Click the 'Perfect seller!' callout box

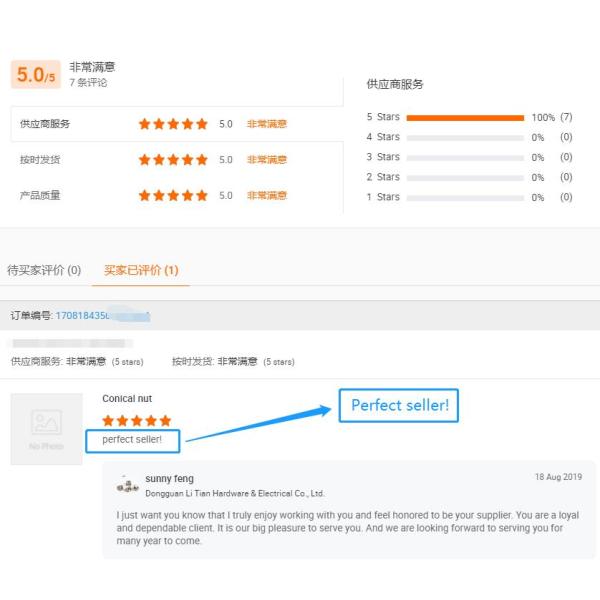tap(399, 405)
